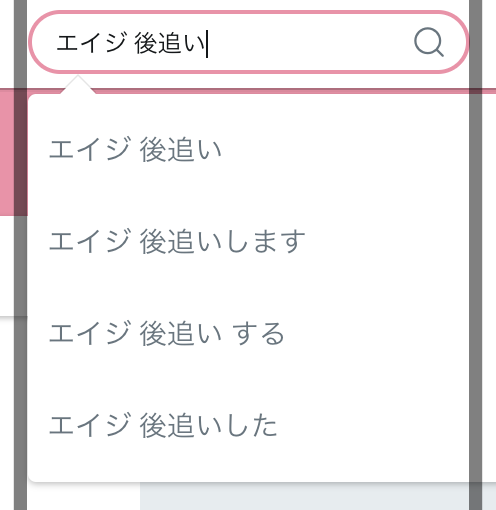Focus the search field containing エイジ 後追い

point(249,42)
